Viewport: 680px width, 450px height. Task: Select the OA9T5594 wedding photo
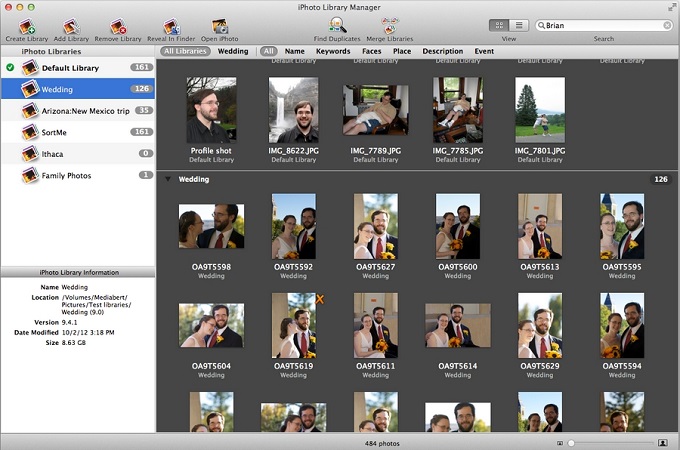(x=622, y=326)
